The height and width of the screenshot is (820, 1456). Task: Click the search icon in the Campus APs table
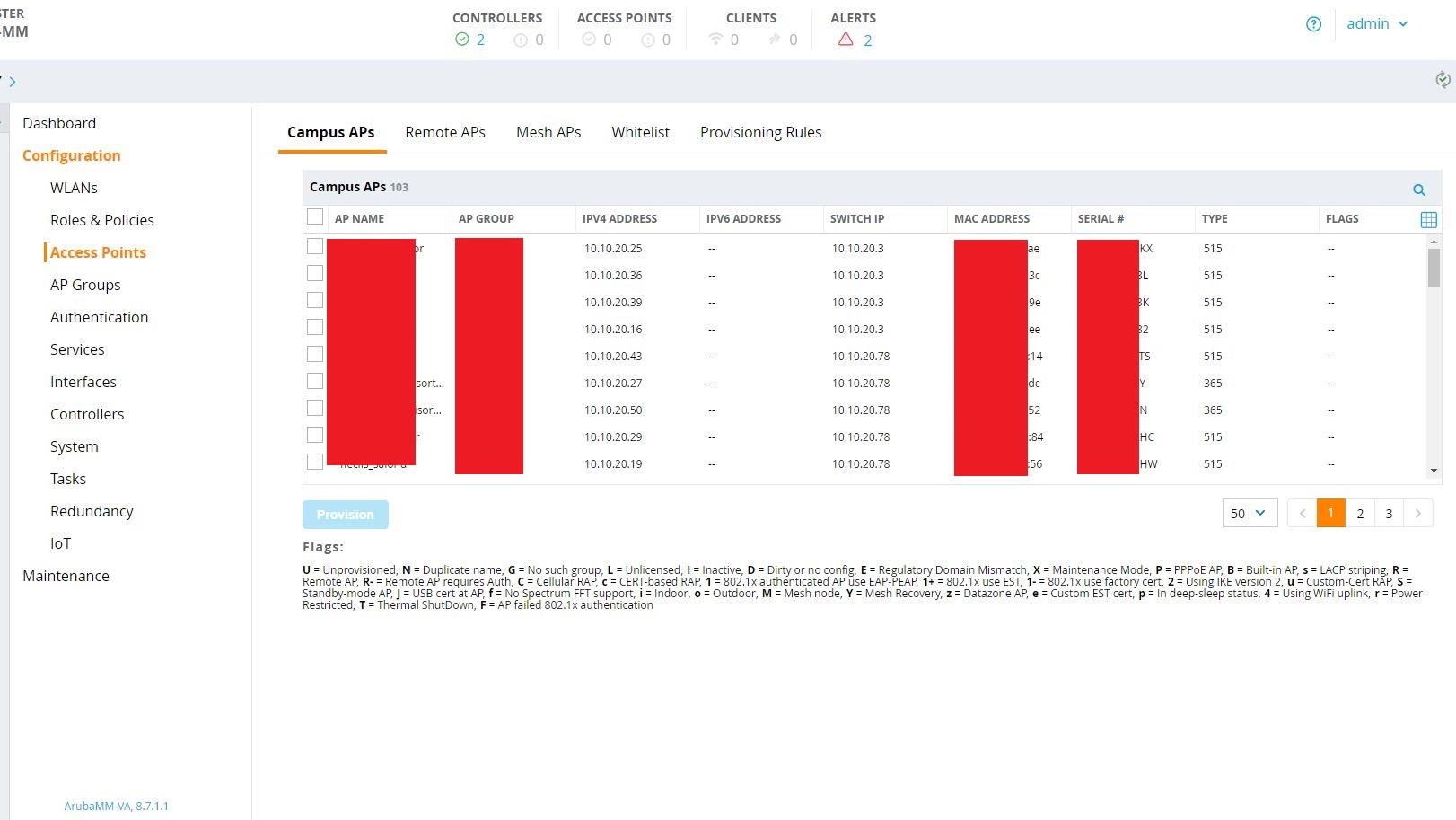pyautogui.click(x=1418, y=190)
